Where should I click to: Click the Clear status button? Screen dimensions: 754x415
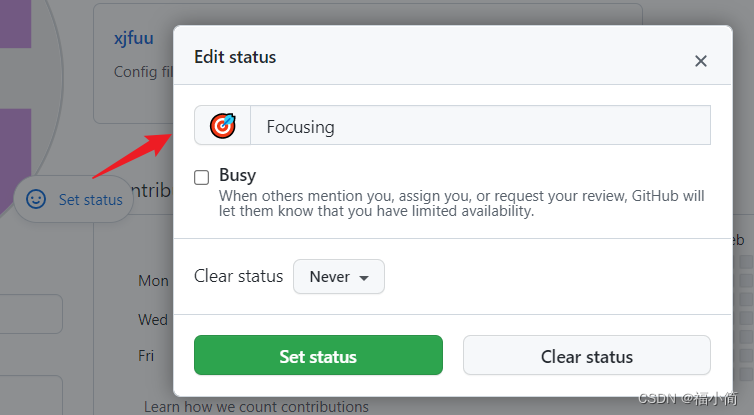coord(587,355)
